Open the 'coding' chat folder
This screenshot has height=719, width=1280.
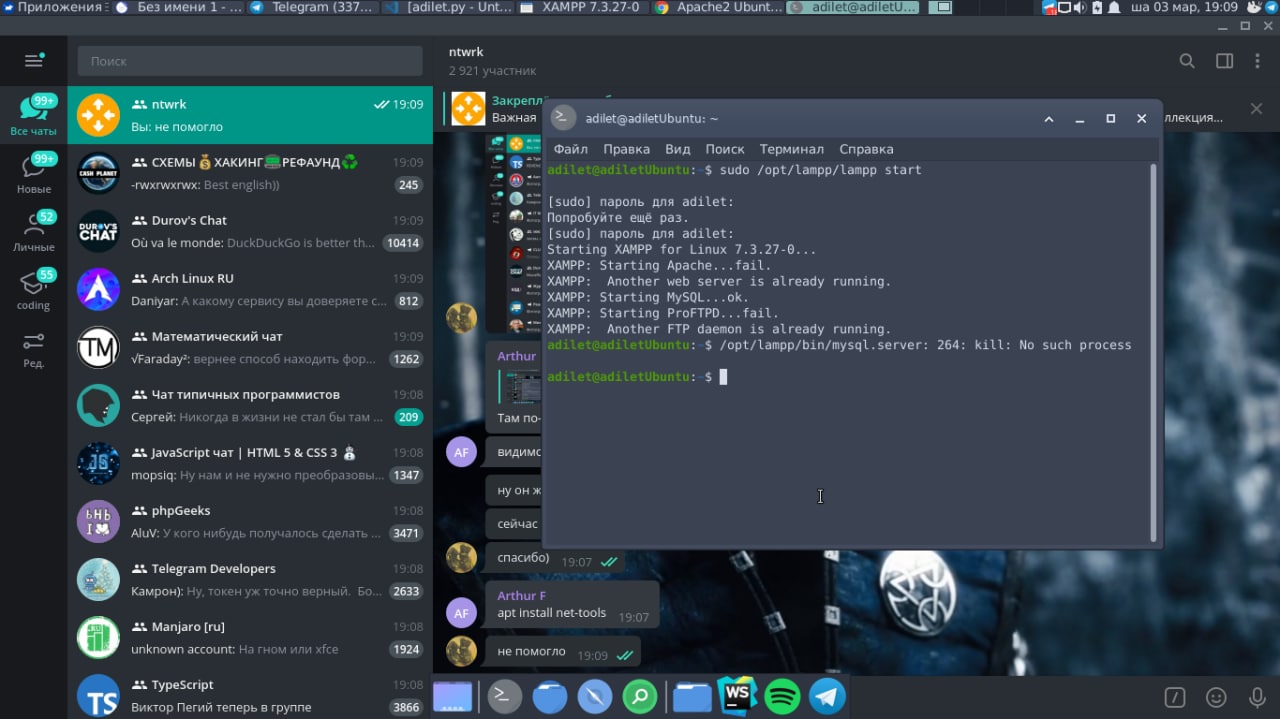tap(34, 289)
